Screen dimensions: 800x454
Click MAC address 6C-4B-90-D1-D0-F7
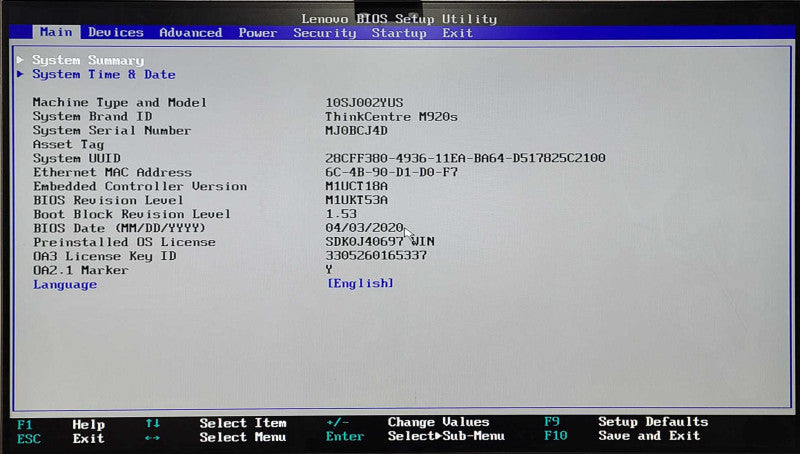pos(391,172)
